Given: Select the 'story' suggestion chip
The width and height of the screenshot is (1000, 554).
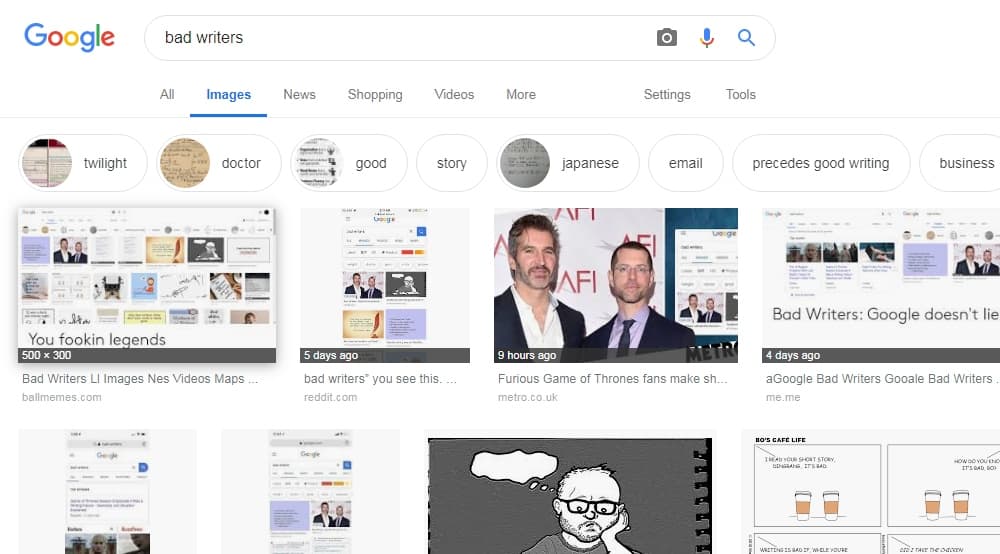Looking at the screenshot, I should coord(452,163).
